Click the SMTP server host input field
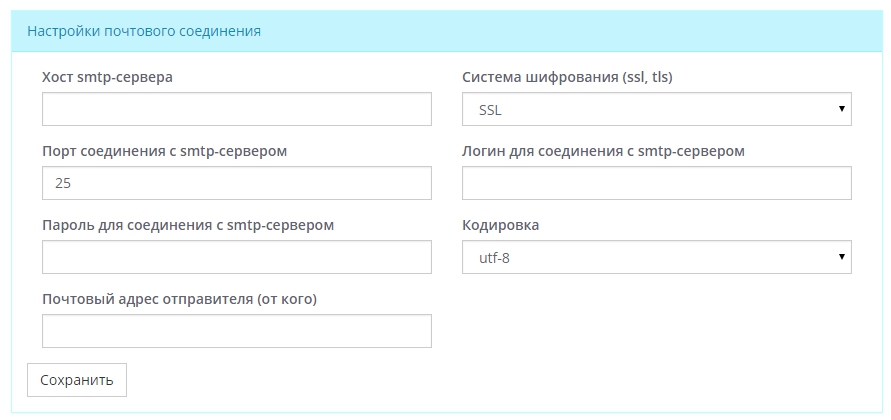 (x=236, y=109)
